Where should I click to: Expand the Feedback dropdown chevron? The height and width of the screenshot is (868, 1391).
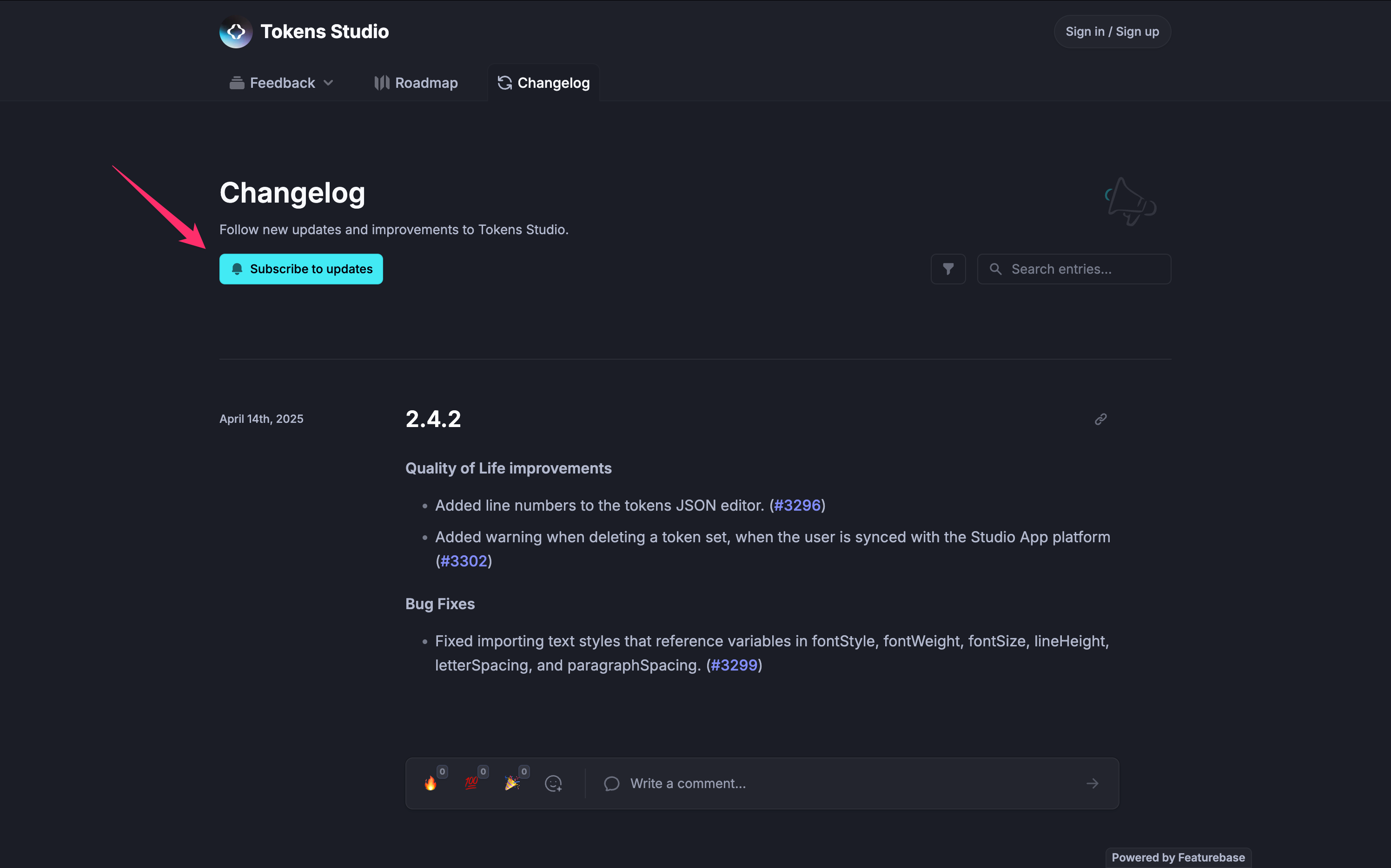[x=329, y=83]
